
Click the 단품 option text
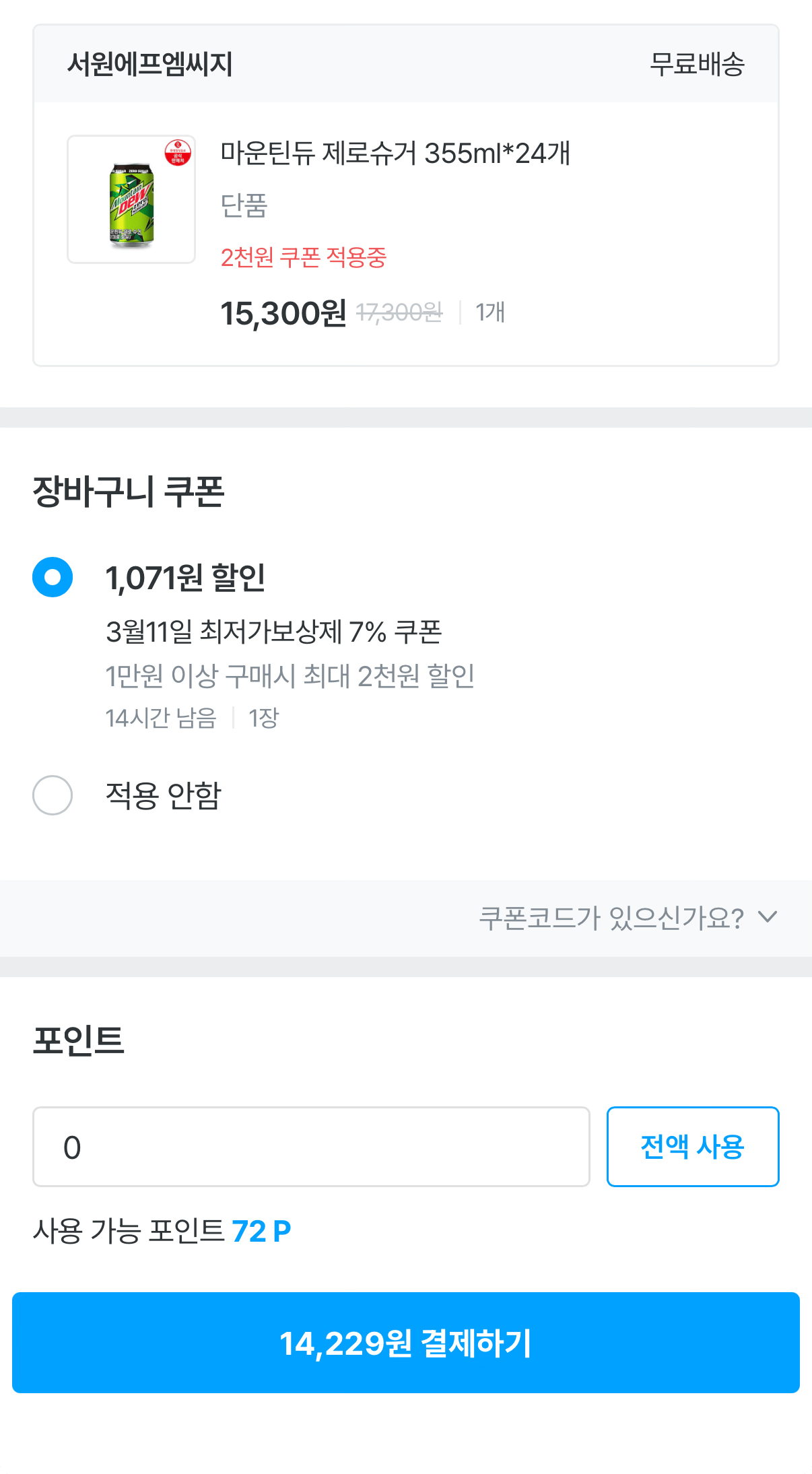coord(244,205)
